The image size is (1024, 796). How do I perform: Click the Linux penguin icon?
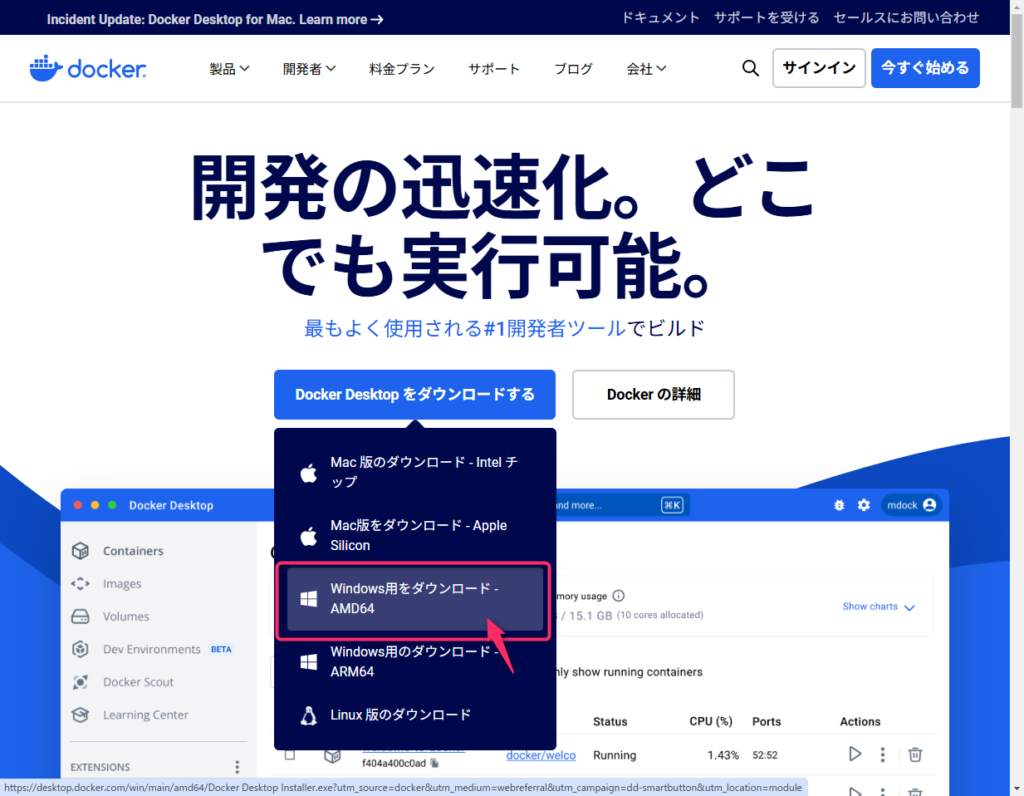click(x=309, y=715)
